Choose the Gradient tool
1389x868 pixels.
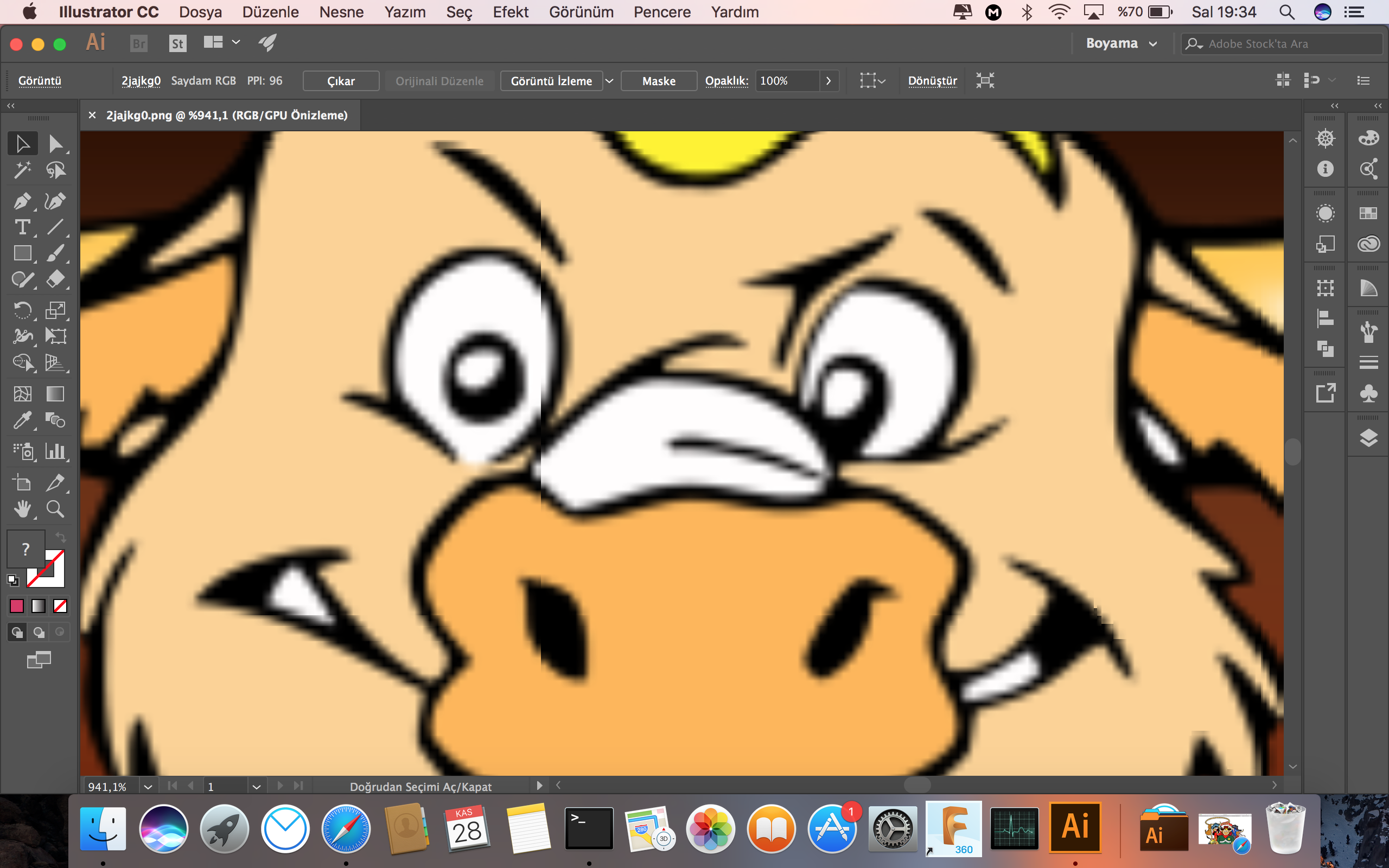tap(56, 394)
